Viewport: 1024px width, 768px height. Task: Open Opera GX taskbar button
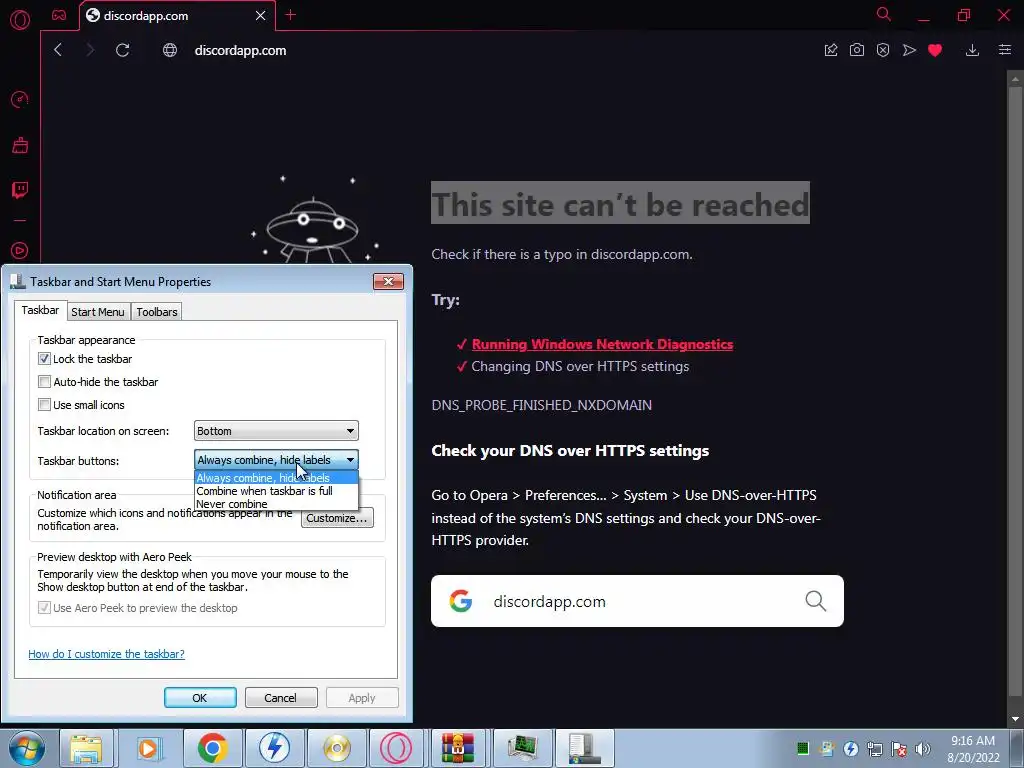(396, 748)
